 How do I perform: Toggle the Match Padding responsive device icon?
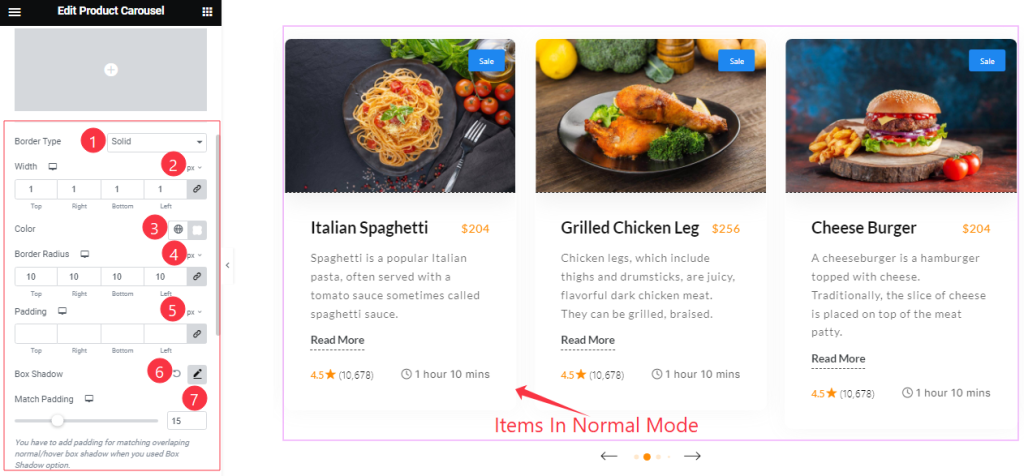tap(89, 399)
